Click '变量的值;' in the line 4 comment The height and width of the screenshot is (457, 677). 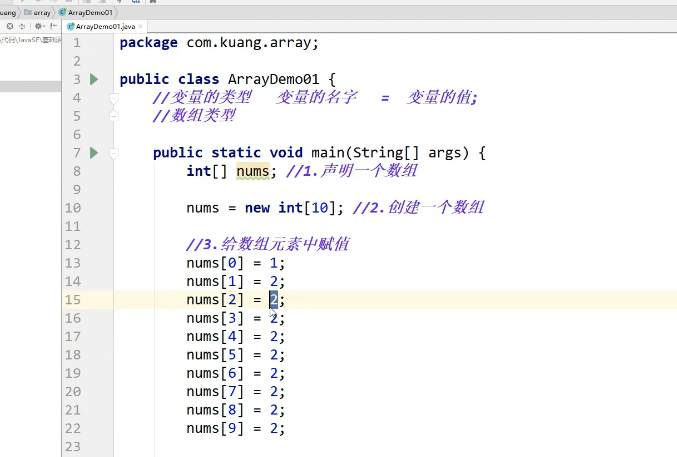(x=442, y=98)
